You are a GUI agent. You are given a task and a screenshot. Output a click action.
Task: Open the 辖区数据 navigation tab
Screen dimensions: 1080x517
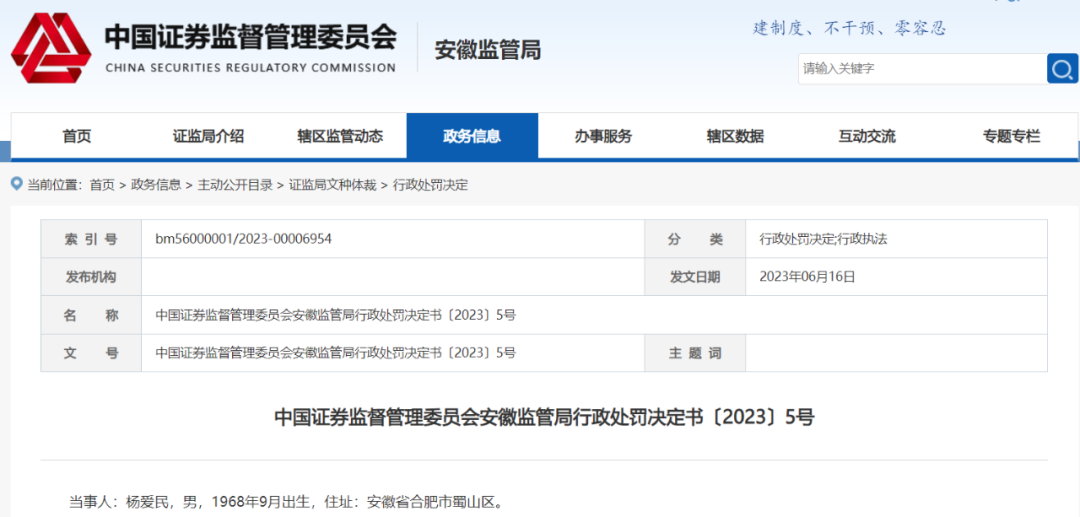(x=735, y=136)
